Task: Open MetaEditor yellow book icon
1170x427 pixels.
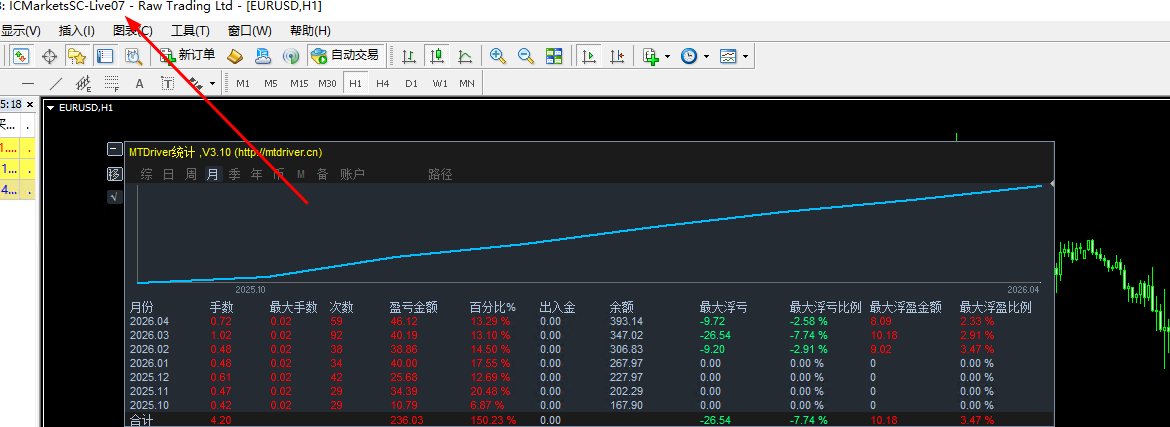Action: click(x=236, y=56)
